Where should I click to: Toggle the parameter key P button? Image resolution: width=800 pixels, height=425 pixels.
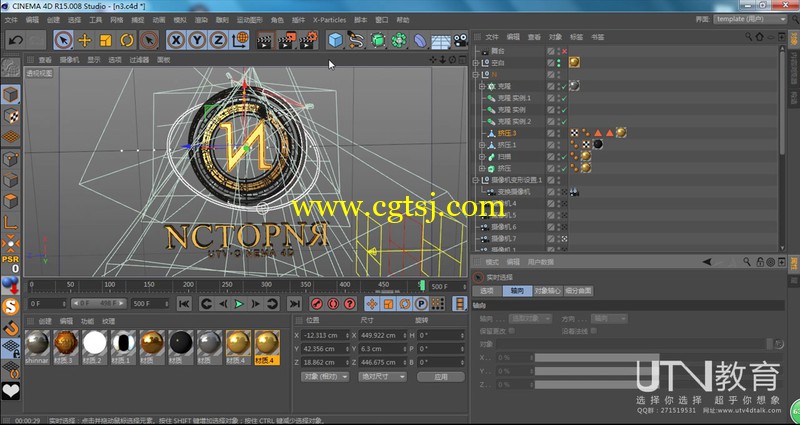(421, 304)
